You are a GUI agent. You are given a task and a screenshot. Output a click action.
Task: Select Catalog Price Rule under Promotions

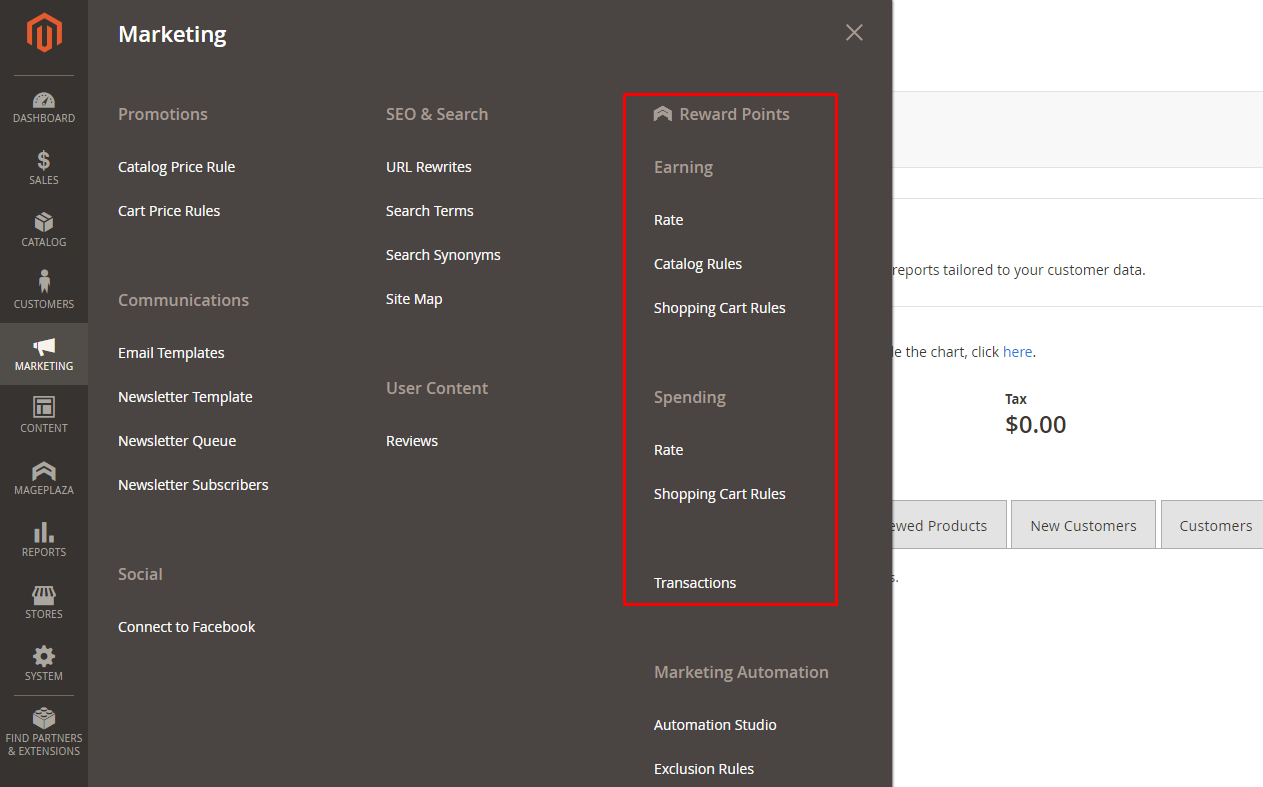[176, 167]
